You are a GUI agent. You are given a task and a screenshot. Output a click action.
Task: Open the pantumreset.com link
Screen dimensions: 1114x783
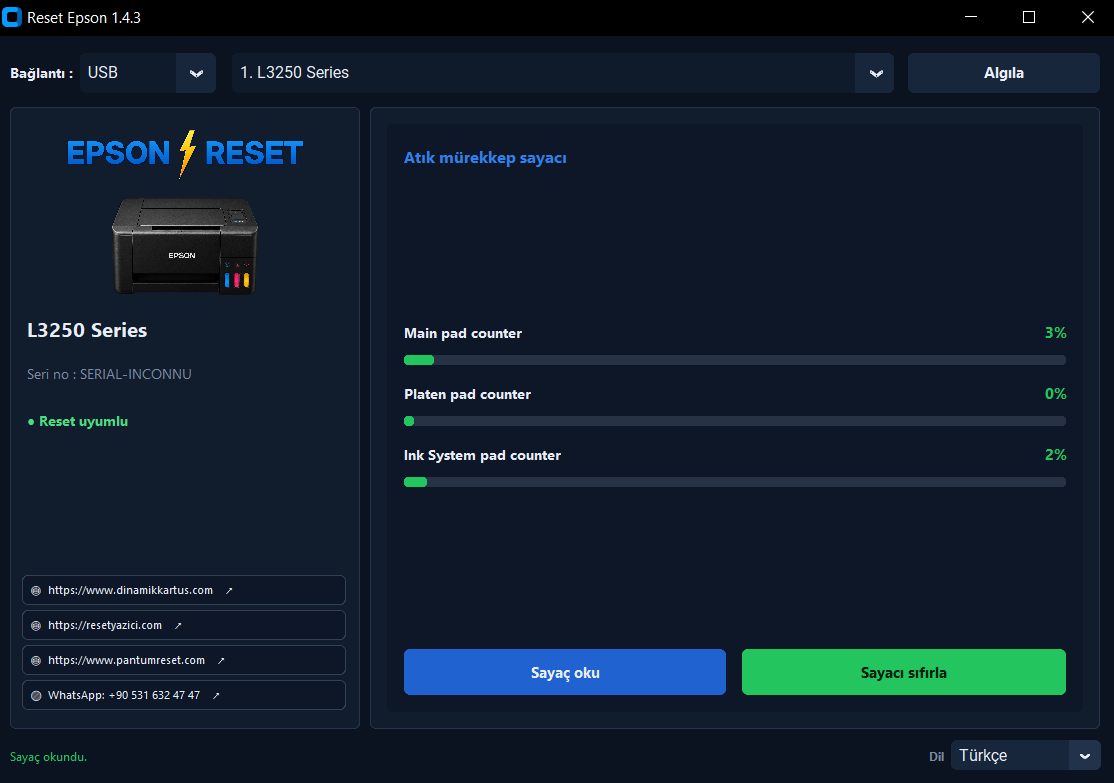(184, 660)
